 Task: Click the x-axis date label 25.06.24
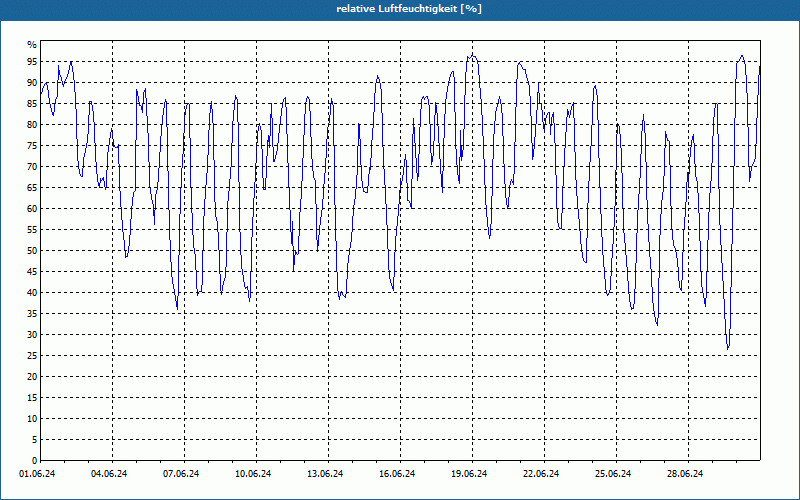[613, 474]
